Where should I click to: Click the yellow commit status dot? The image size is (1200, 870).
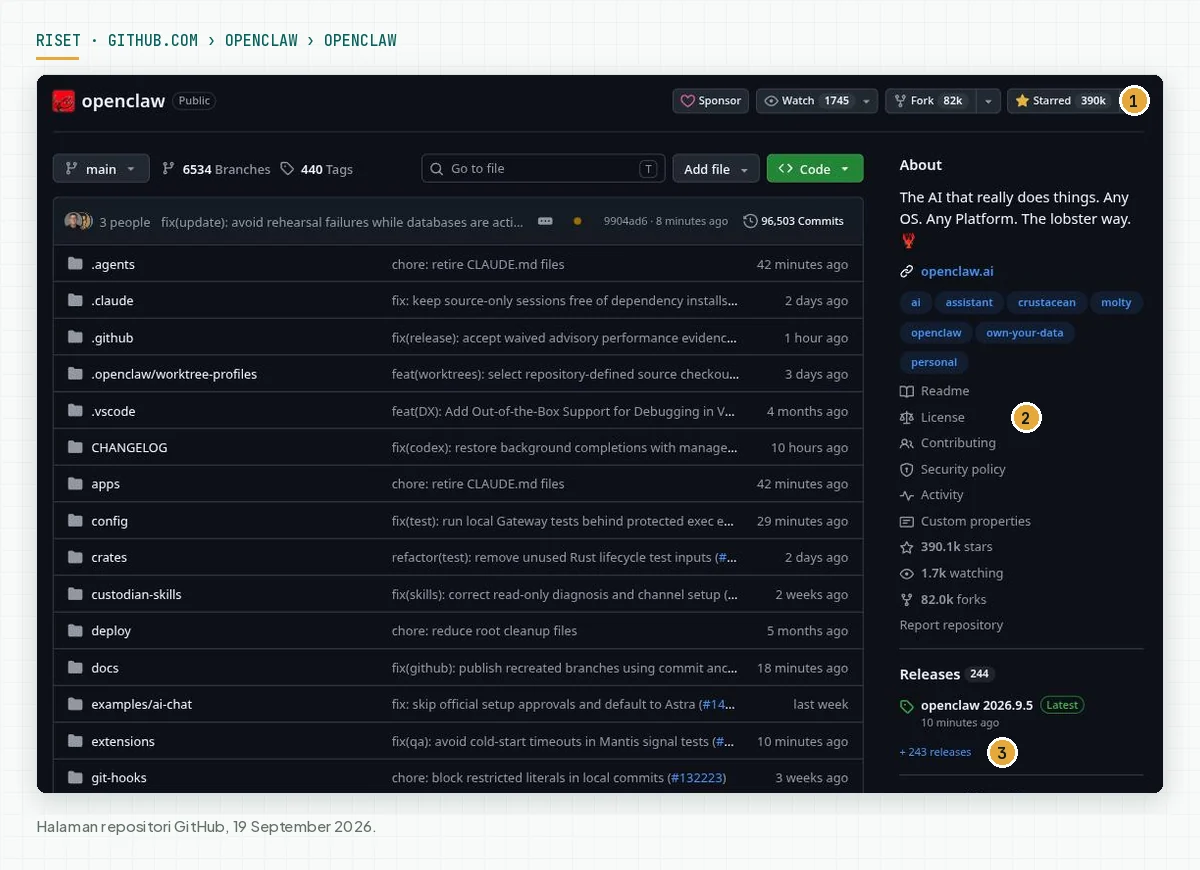(577, 221)
